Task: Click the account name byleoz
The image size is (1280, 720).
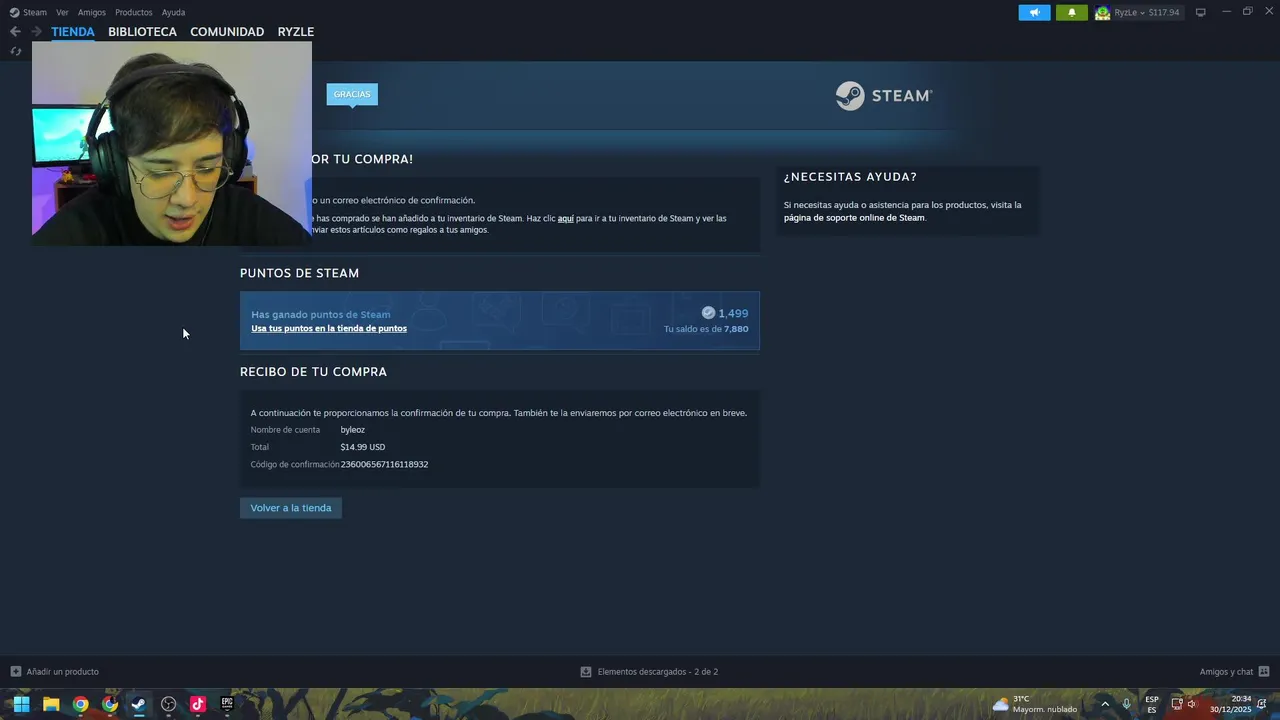Action: [353, 430]
